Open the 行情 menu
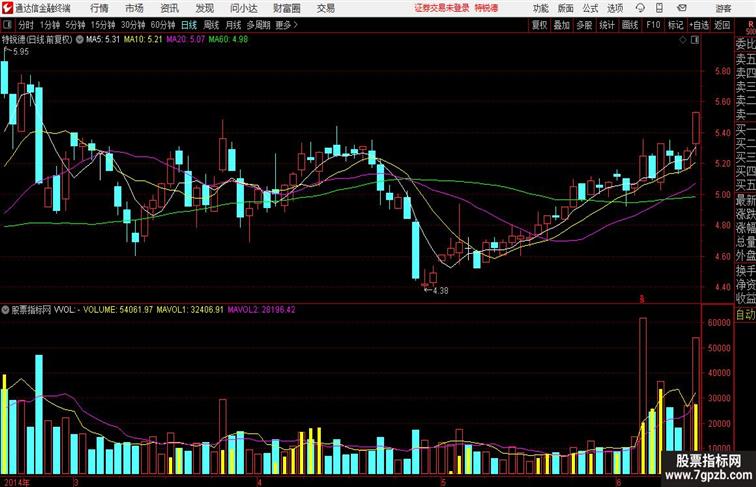The image size is (756, 487). pyautogui.click(x=99, y=8)
